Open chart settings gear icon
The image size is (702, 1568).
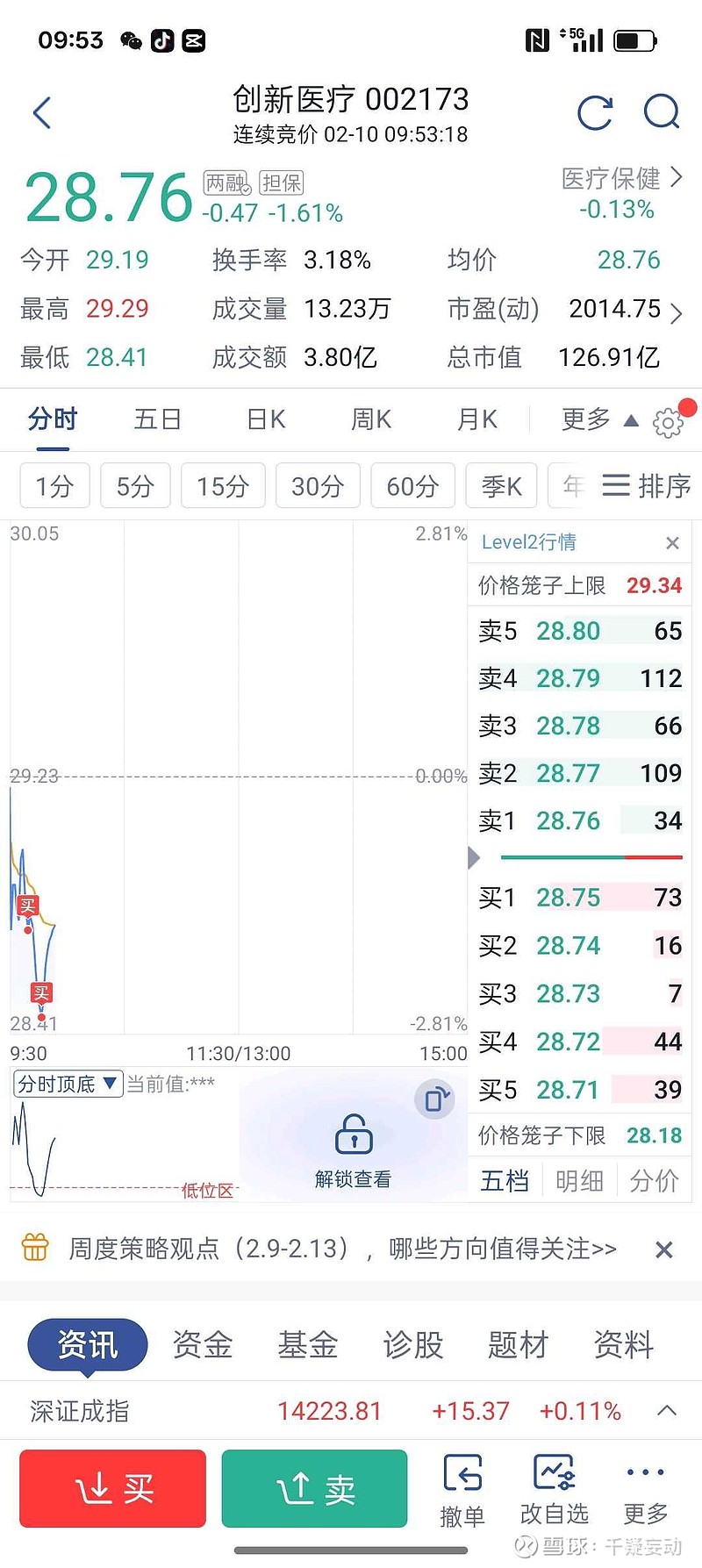point(668,422)
